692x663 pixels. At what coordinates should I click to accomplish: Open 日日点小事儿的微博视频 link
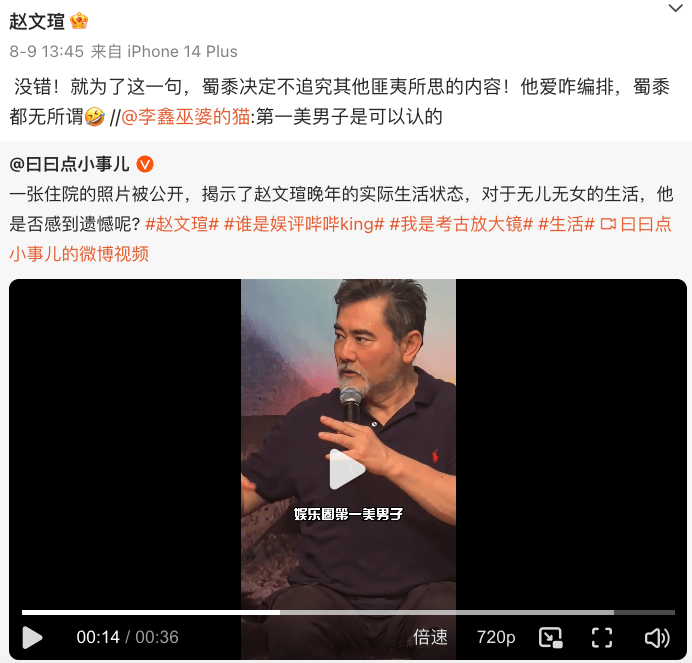pyautogui.click(x=340, y=239)
